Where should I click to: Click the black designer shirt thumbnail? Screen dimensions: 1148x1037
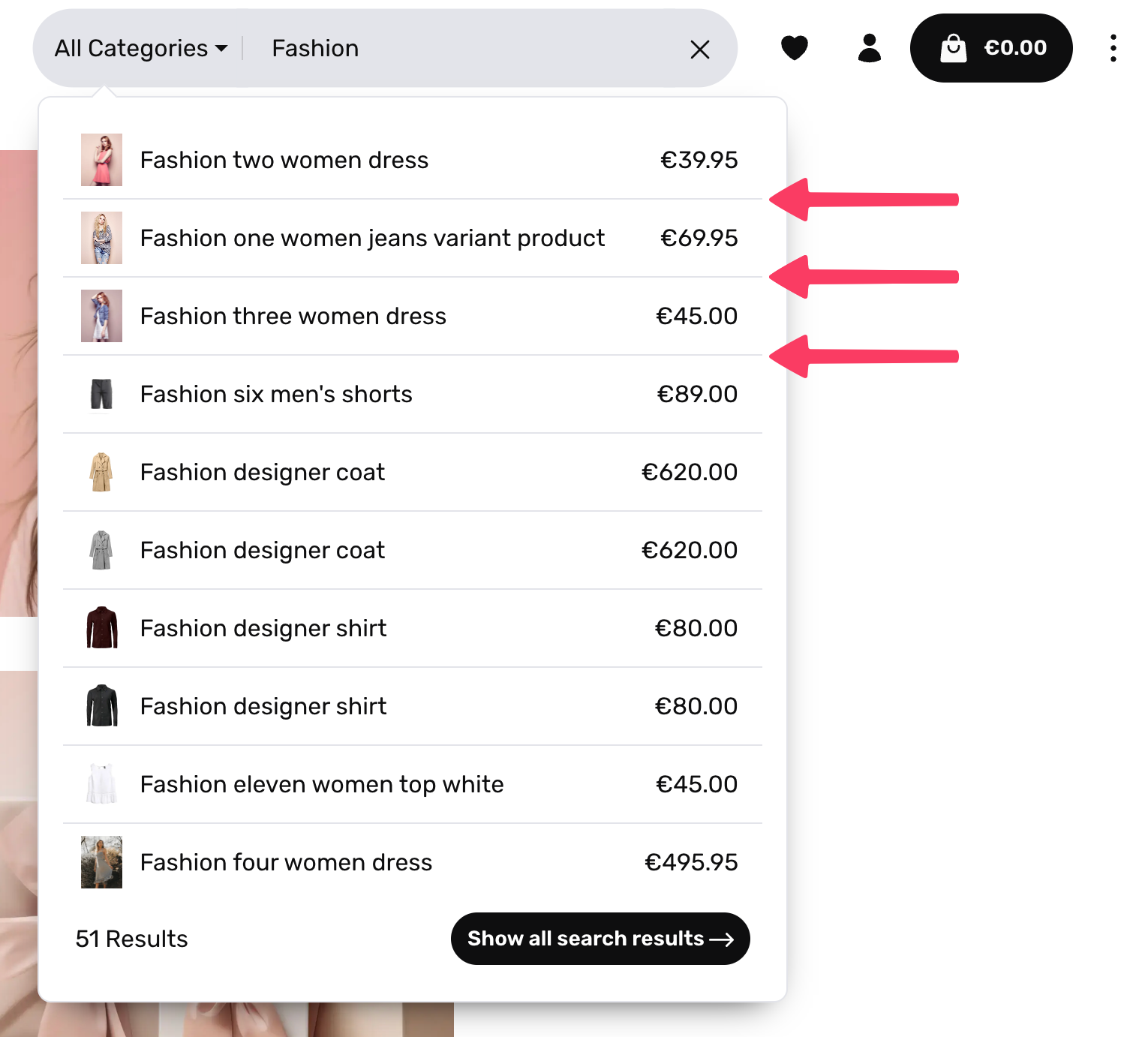coord(101,706)
